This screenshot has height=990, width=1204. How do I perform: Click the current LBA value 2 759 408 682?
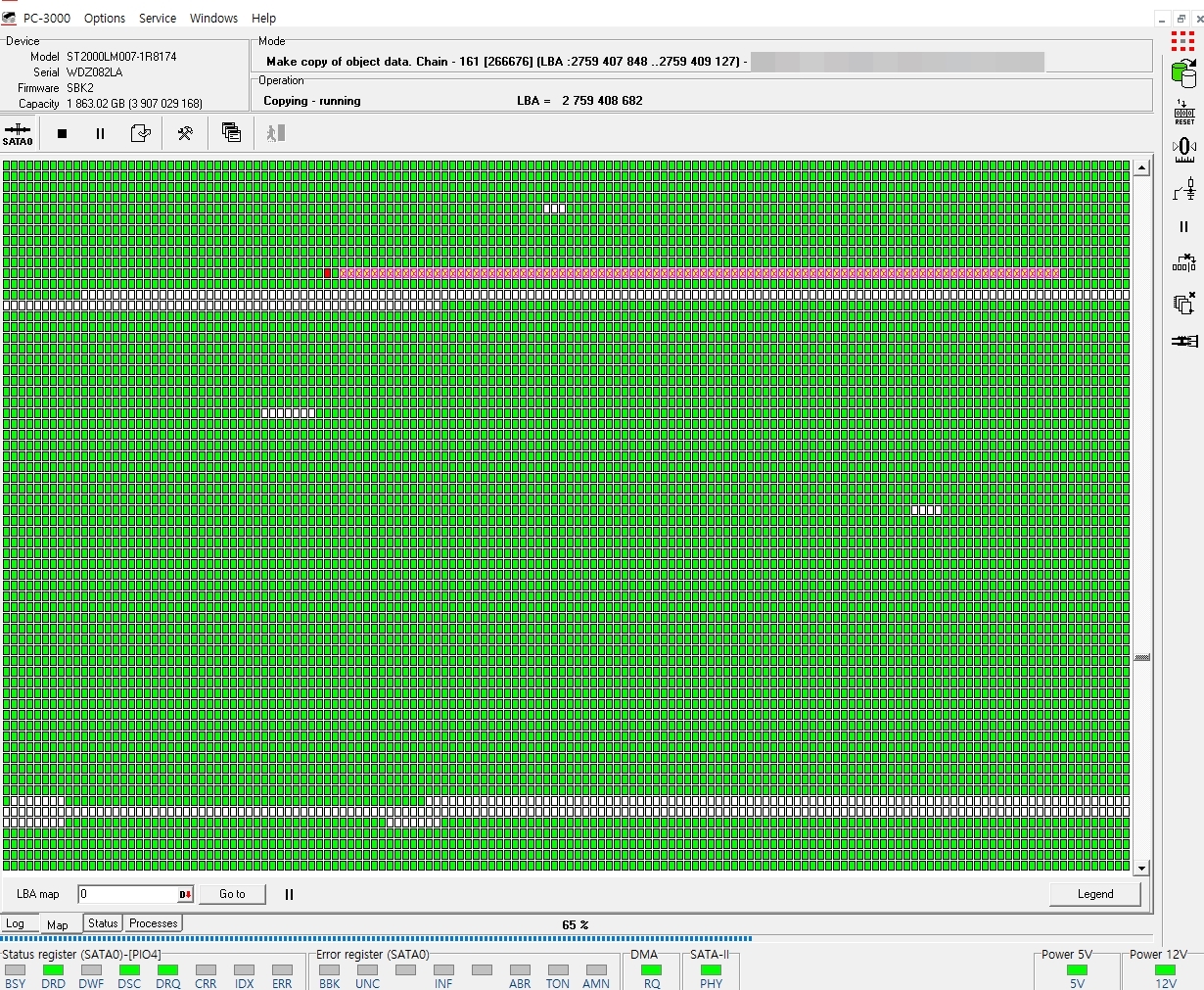(602, 101)
